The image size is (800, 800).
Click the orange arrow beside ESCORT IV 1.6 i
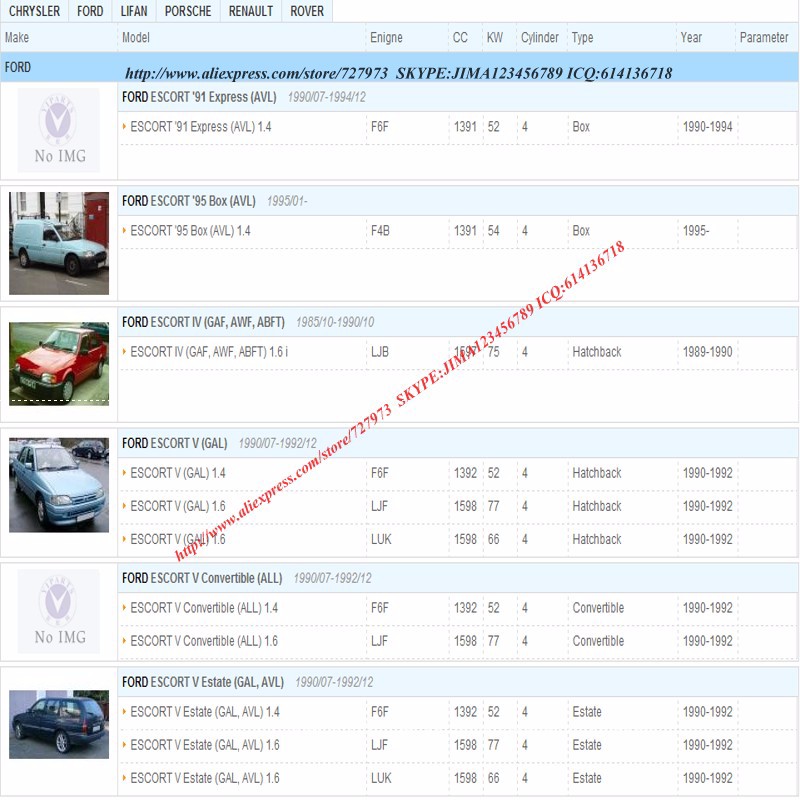pyautogui.click(x=124, y=351)
